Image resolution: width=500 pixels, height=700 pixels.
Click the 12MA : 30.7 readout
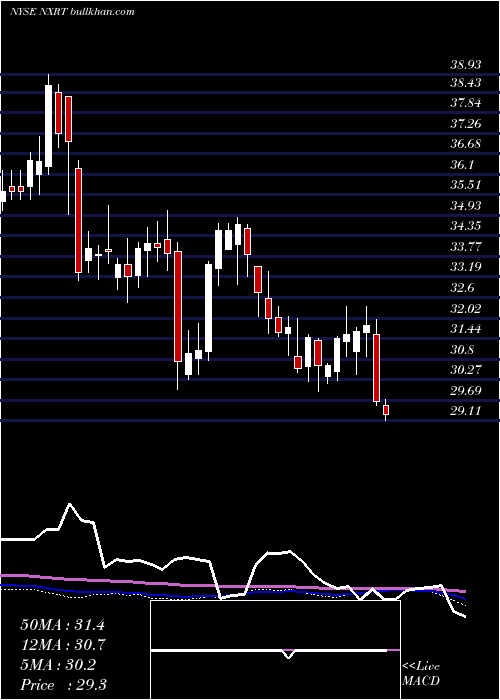[62, 645]
